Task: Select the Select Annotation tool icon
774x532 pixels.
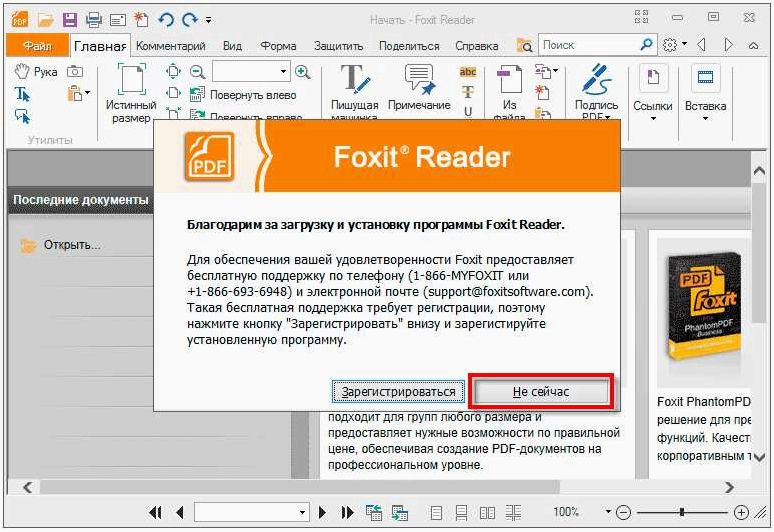Action: [22, 116]
